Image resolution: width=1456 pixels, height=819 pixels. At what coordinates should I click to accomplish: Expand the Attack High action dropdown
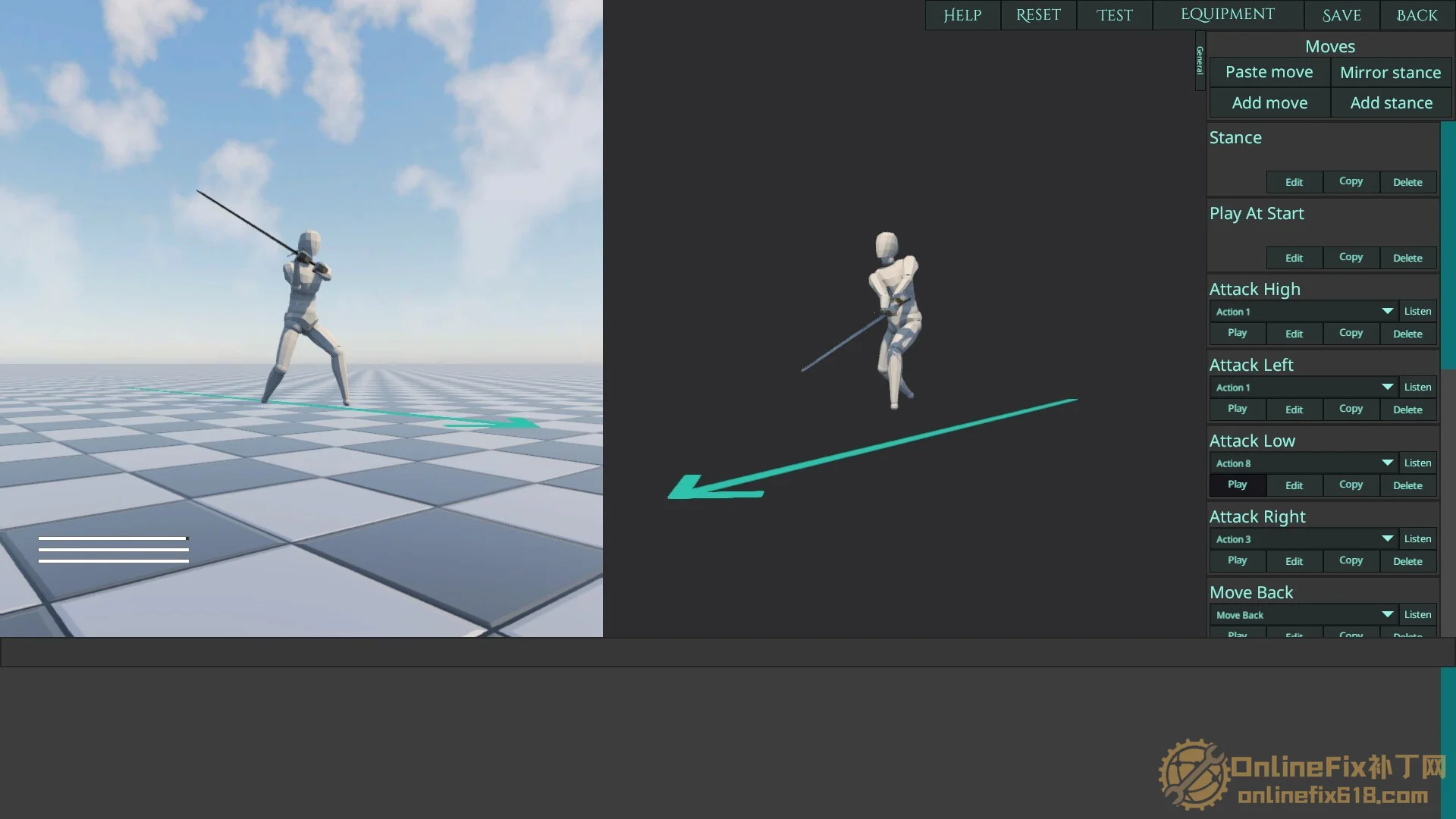pyautogui.click(x=1303, y=312)
